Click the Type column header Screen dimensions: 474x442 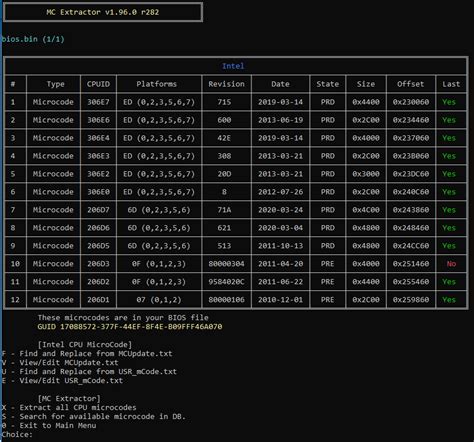tap(55, 84)
